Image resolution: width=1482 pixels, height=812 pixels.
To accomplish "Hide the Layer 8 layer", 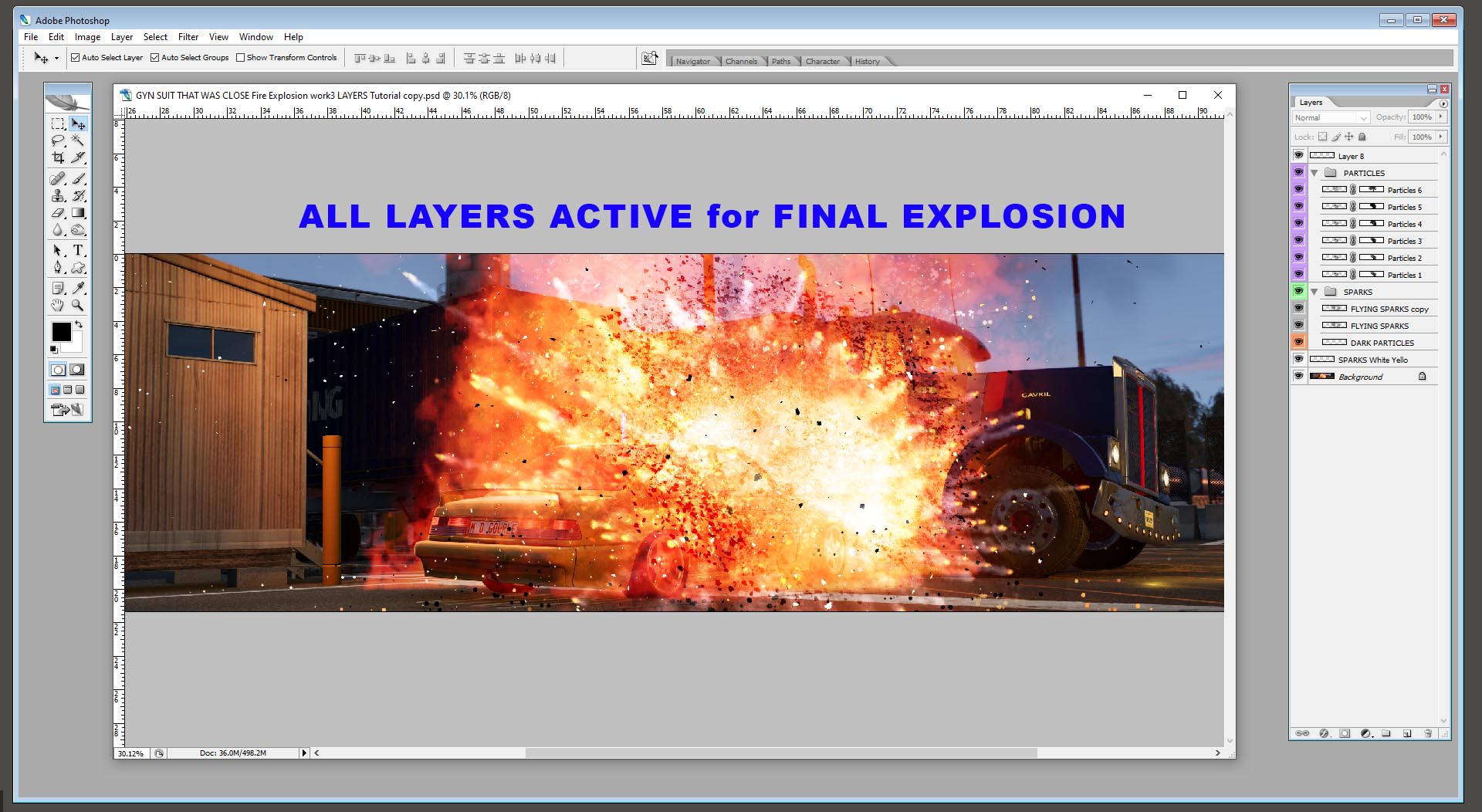I will [x=1298, y=155].
